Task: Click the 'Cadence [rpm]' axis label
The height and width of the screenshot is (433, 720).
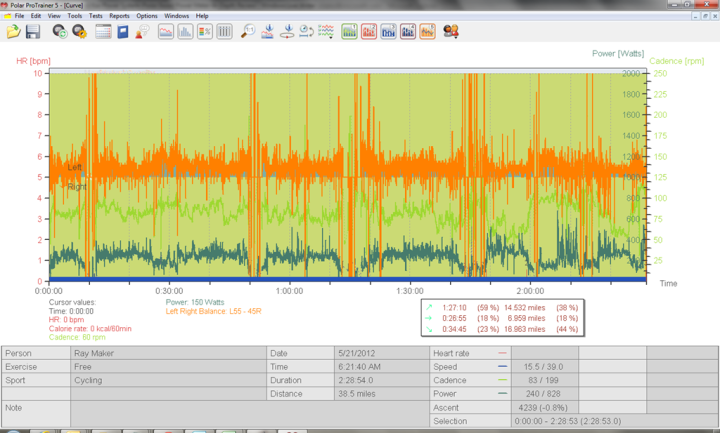Action: (677, 61)
